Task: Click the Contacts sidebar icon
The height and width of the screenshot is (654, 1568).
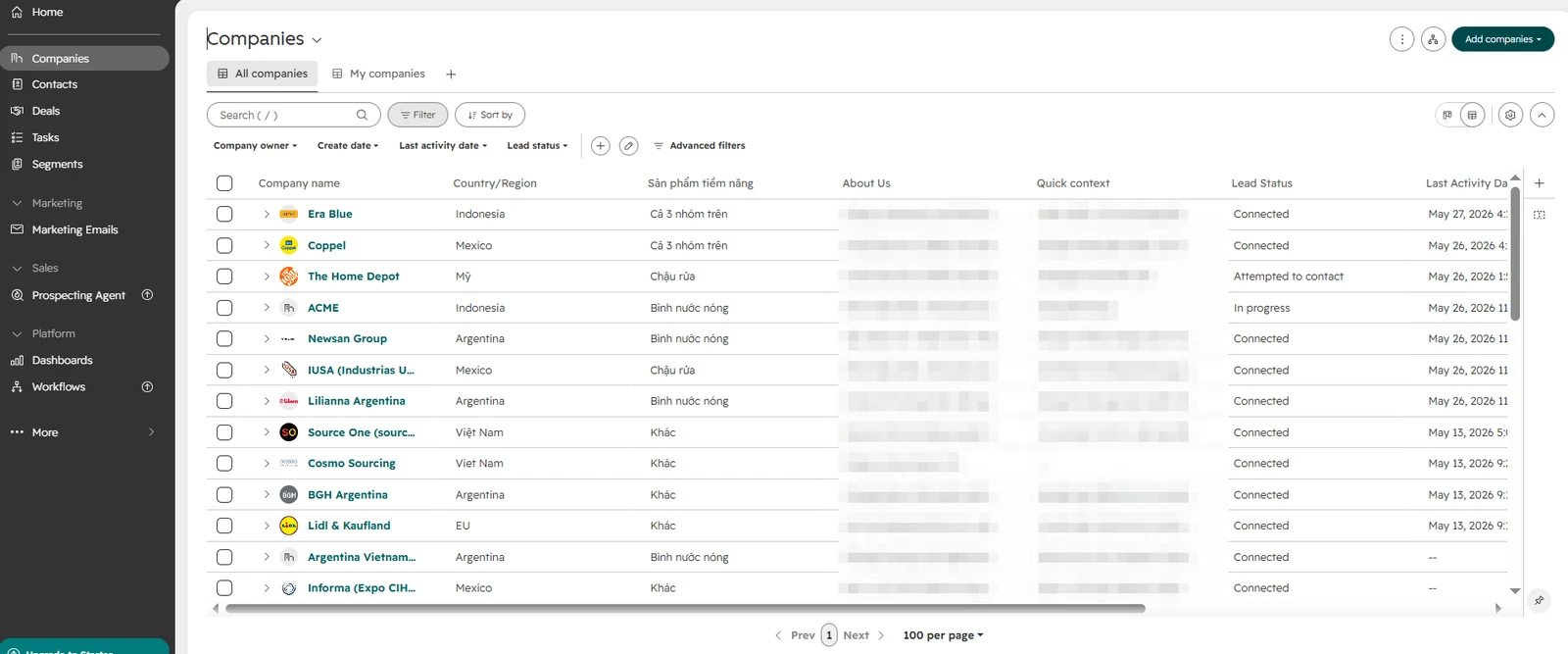Action: [x=17, y=84]
